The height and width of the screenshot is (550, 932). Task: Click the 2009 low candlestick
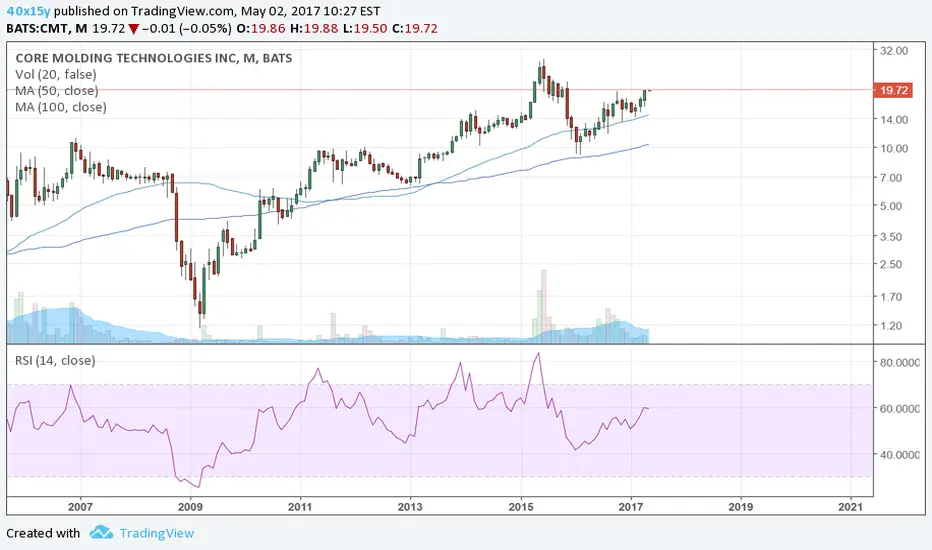[200, 308]
